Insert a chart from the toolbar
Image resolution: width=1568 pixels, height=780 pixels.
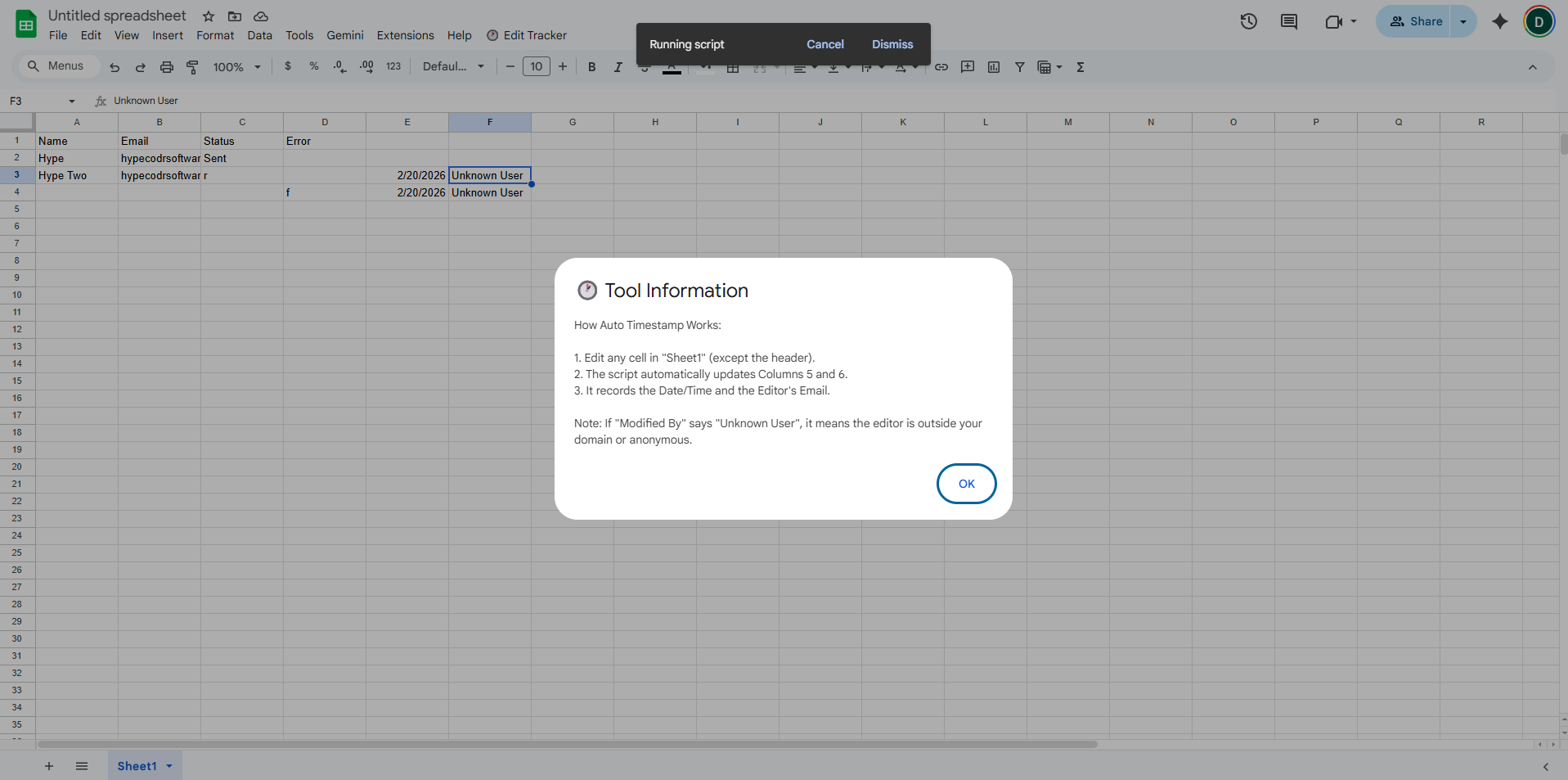click(993, 66)
